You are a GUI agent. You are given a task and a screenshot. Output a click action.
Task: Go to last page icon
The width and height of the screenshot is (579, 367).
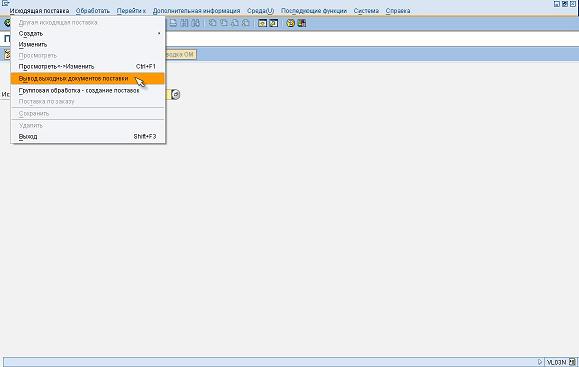[x=246, y=23]
